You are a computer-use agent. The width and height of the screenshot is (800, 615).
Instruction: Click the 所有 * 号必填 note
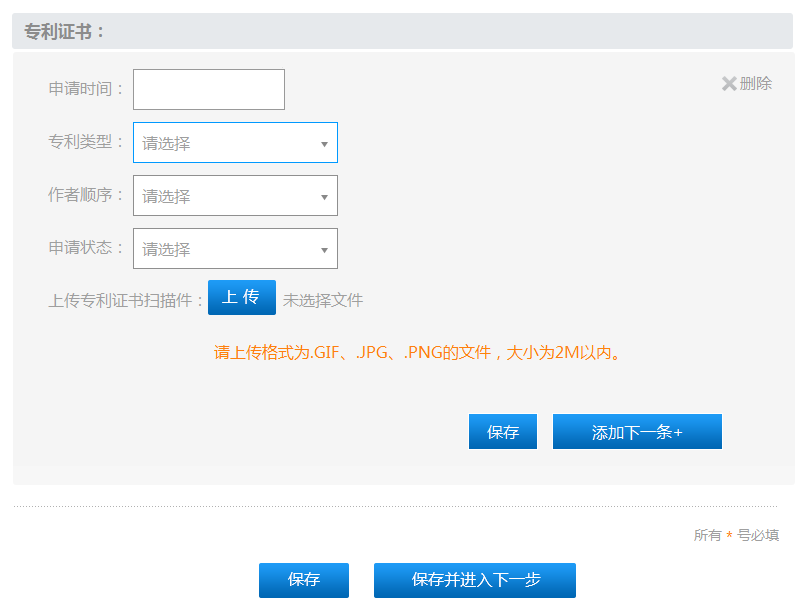736,535
